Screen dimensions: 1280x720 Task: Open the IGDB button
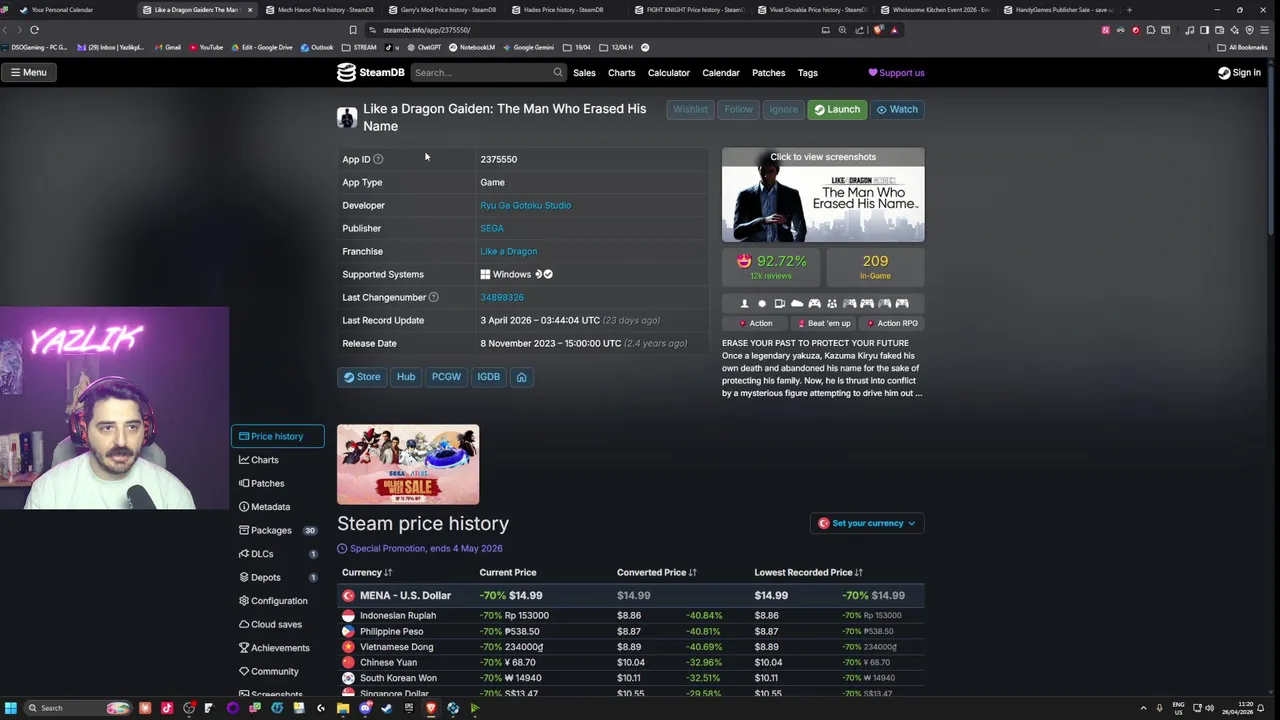tap(488, 377)
